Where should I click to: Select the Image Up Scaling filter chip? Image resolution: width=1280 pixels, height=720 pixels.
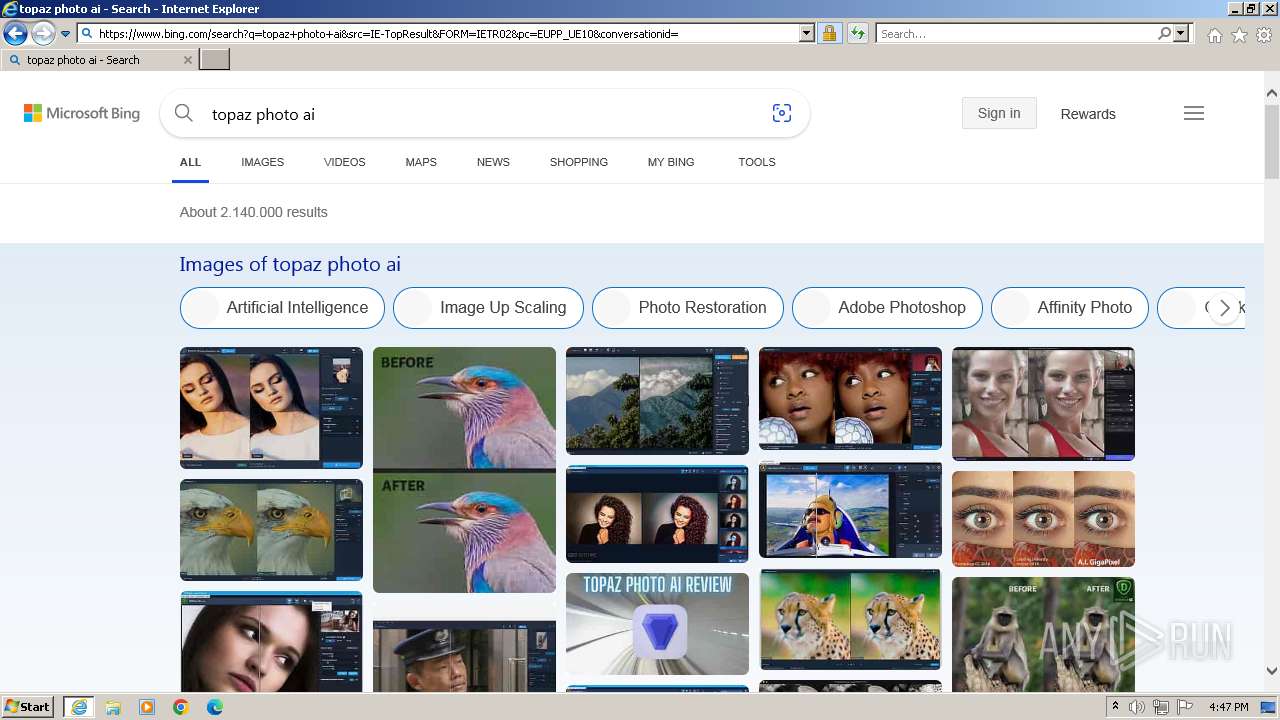488,308
